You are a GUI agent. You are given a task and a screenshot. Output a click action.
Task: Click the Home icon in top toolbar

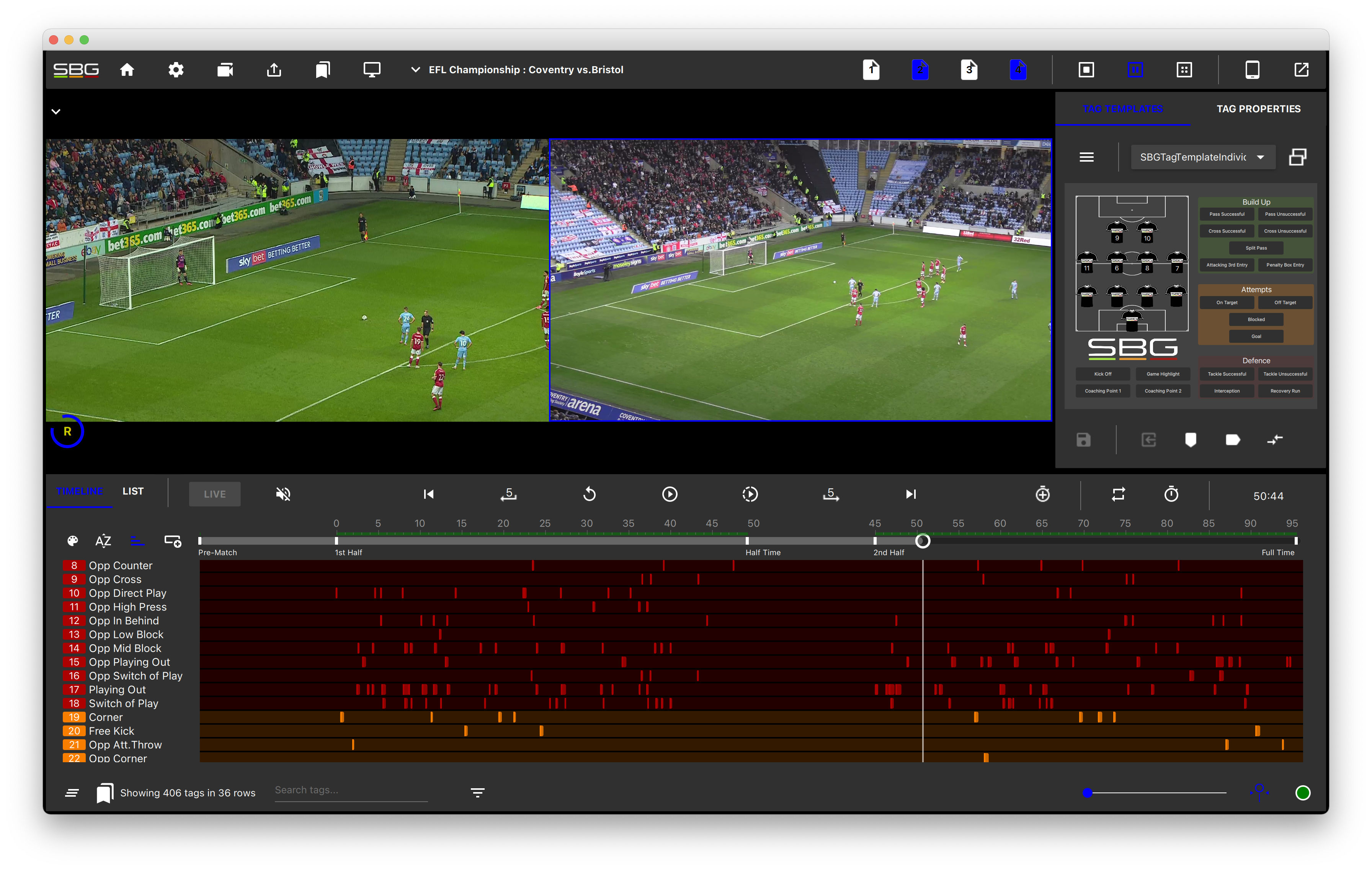pyautogui.click(x=127, y=70)
